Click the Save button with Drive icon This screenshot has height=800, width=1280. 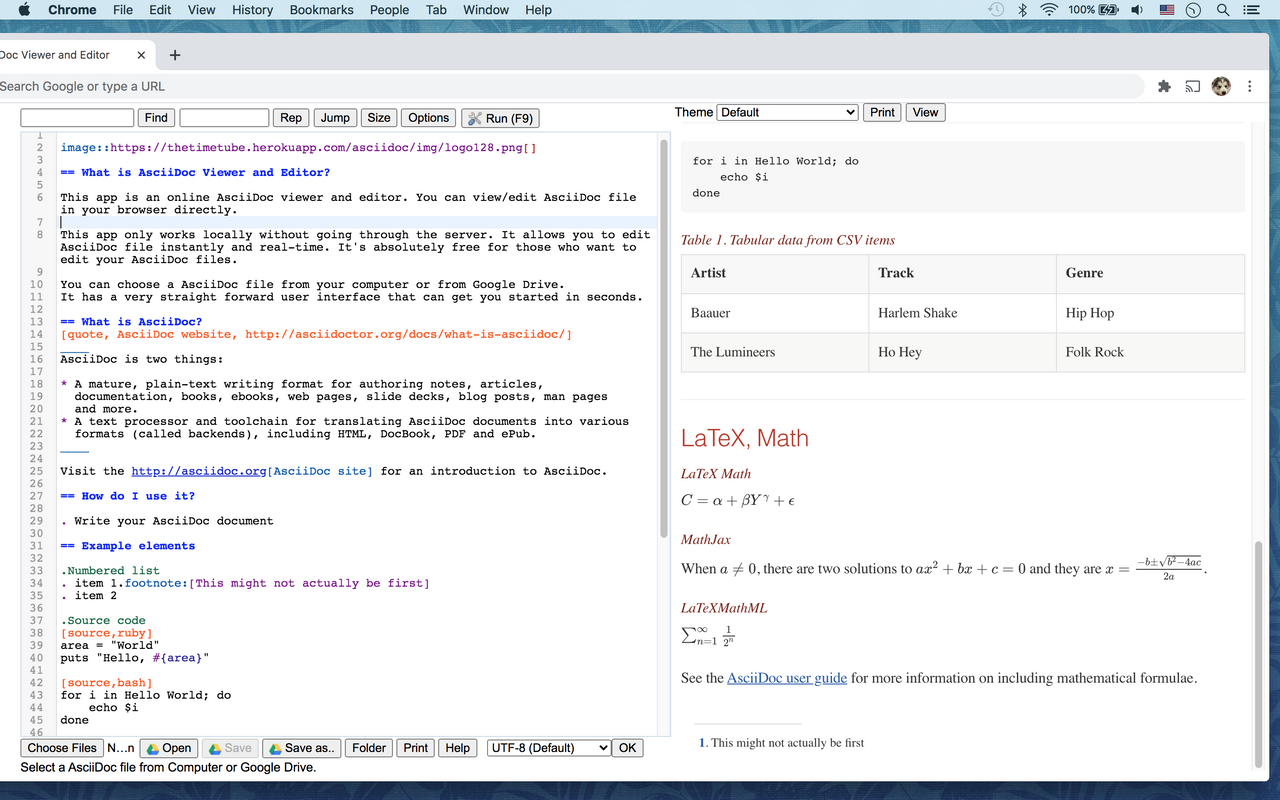point(229,748)
